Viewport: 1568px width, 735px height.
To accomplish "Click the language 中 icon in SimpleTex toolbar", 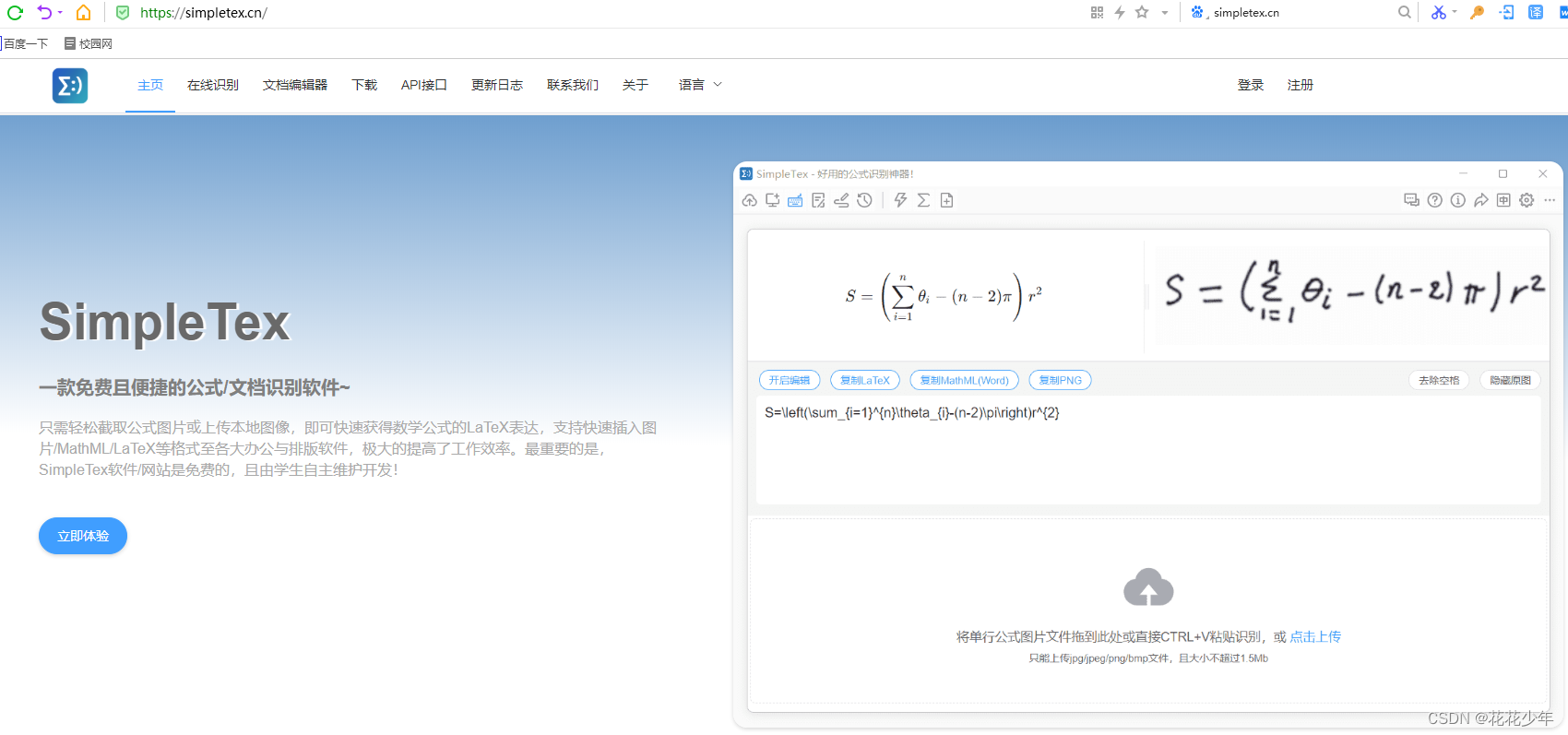I will click(1503, 200).
